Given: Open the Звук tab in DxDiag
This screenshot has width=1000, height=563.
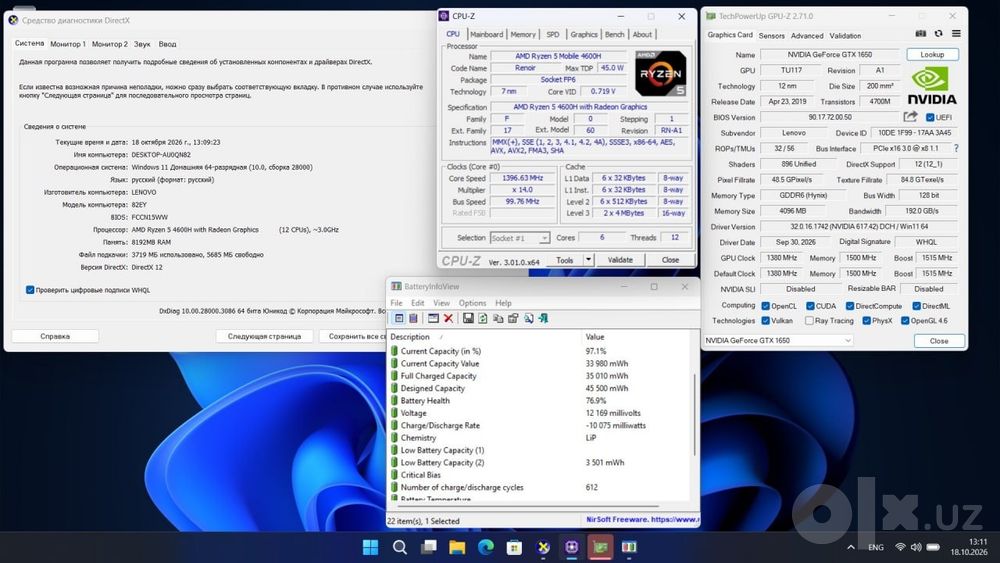Looking at the screenshot, I should click(142, 44).
